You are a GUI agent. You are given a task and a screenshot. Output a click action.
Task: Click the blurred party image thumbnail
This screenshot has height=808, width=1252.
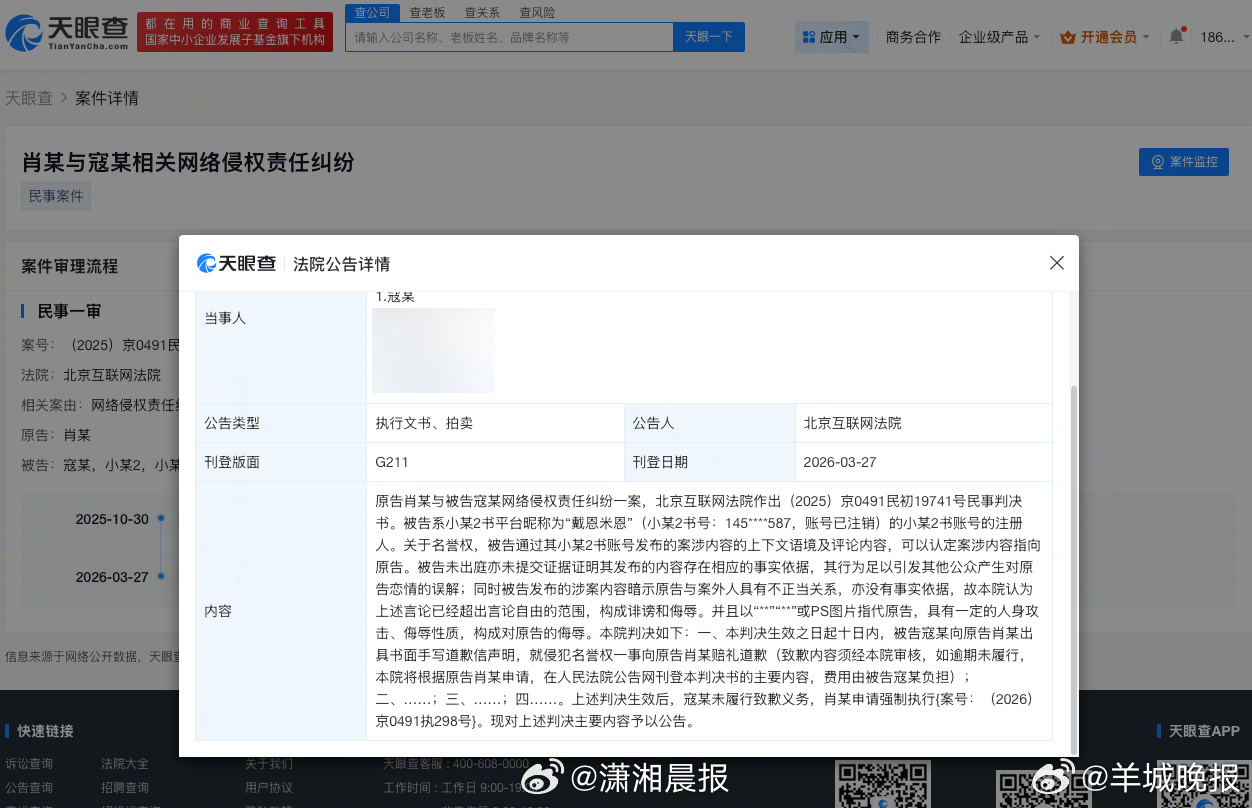pos(433,350)
